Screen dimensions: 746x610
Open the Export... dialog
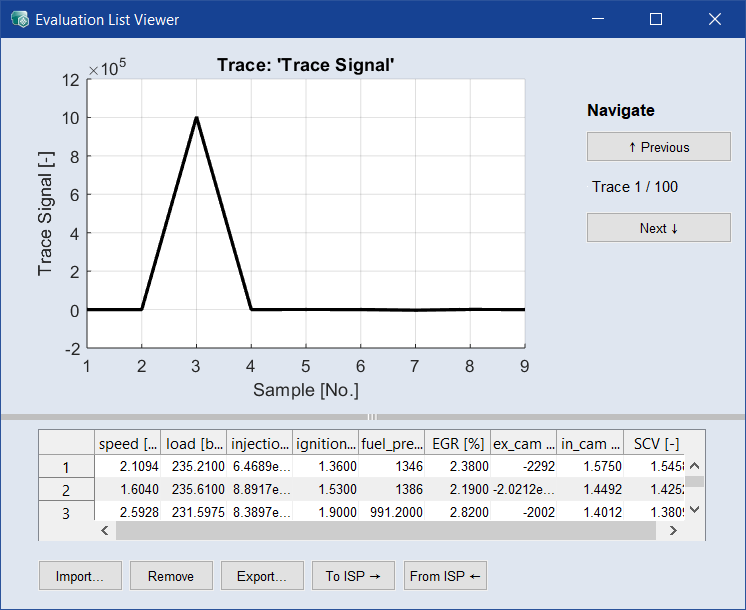click(261, 576)
